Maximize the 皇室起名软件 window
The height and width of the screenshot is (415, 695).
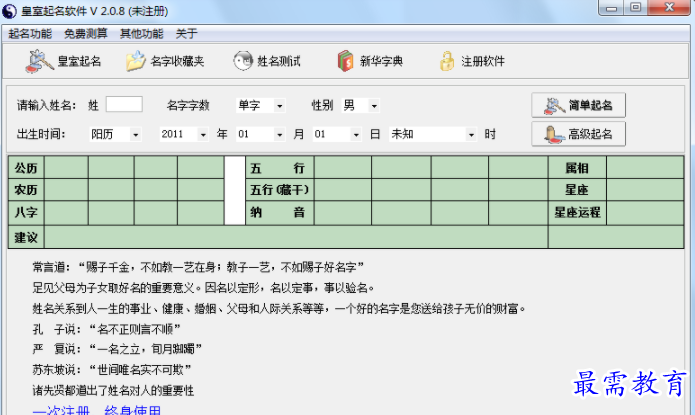click(x=636, y=8)
